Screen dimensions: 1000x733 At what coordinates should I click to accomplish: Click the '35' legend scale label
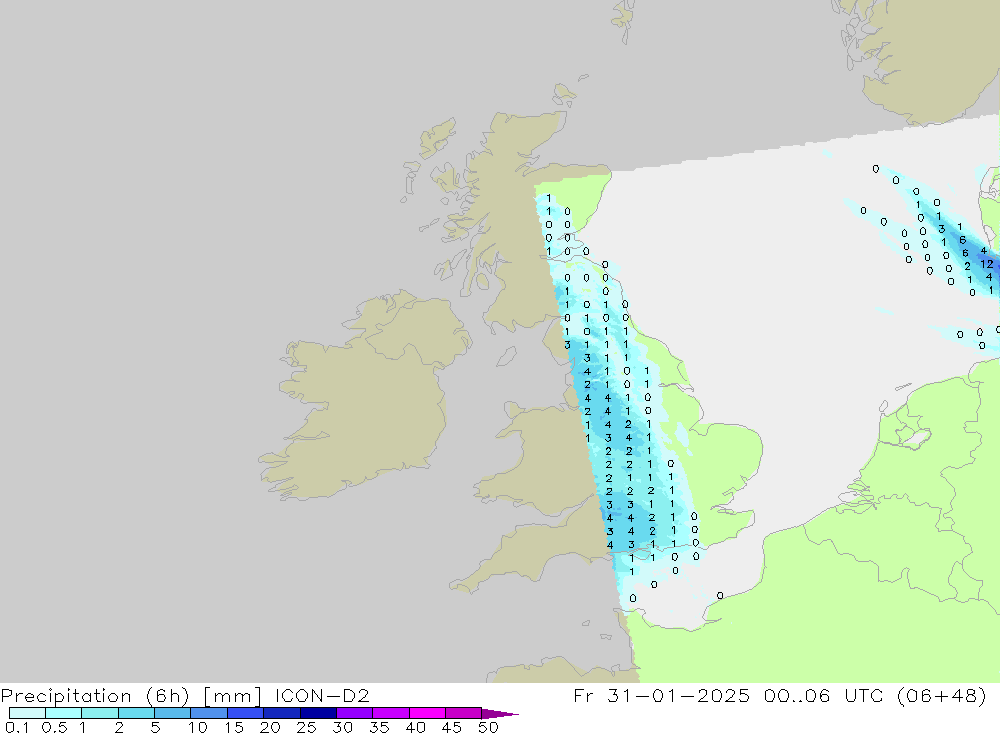[x=379, y=727]
